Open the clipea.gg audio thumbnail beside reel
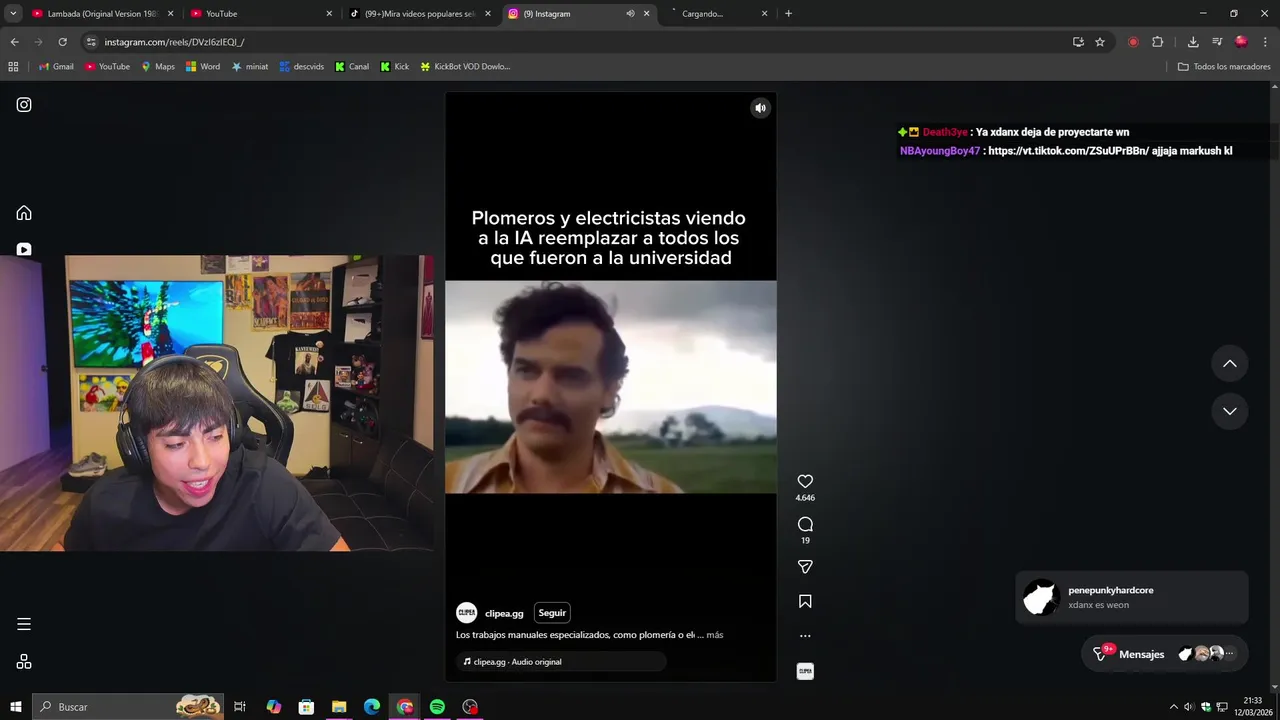The width and height of the screenshot is (1280, 720). click(x=805, y=671)
